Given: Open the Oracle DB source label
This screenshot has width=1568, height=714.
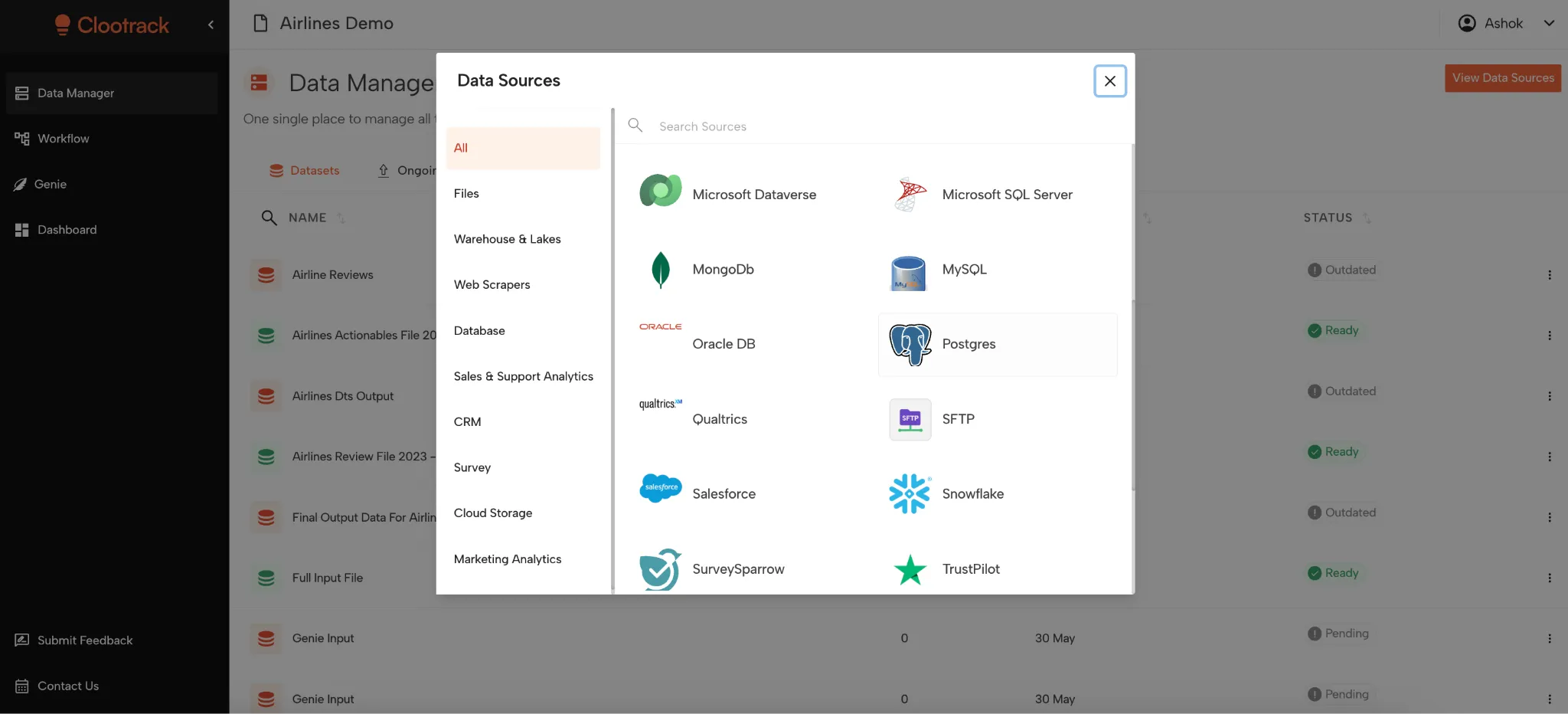Looking at the screenshot, I should 724,344.
